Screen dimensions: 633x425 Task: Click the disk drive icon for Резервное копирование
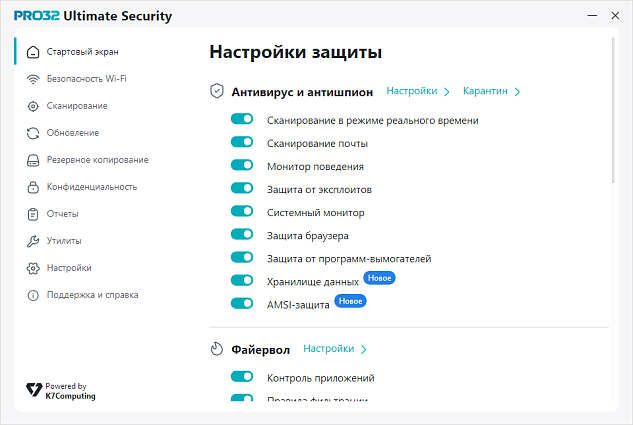[x=33, y=160]
